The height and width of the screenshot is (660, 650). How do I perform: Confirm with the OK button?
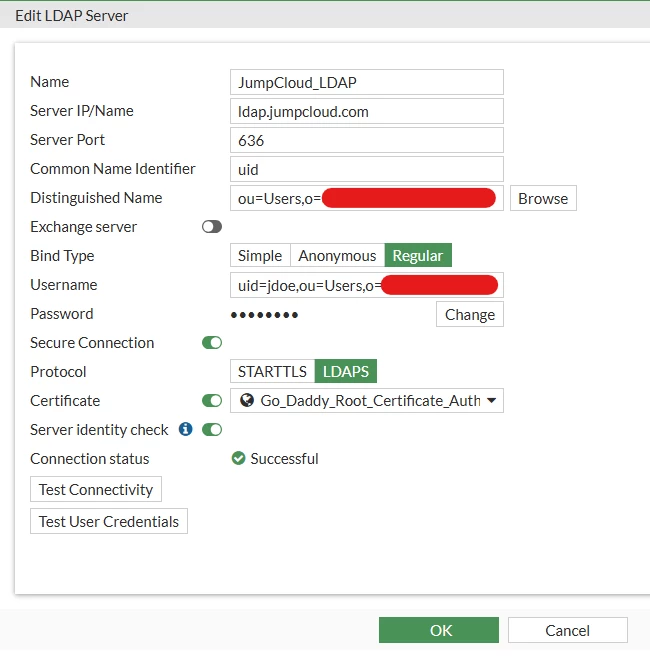pos(439,630)
